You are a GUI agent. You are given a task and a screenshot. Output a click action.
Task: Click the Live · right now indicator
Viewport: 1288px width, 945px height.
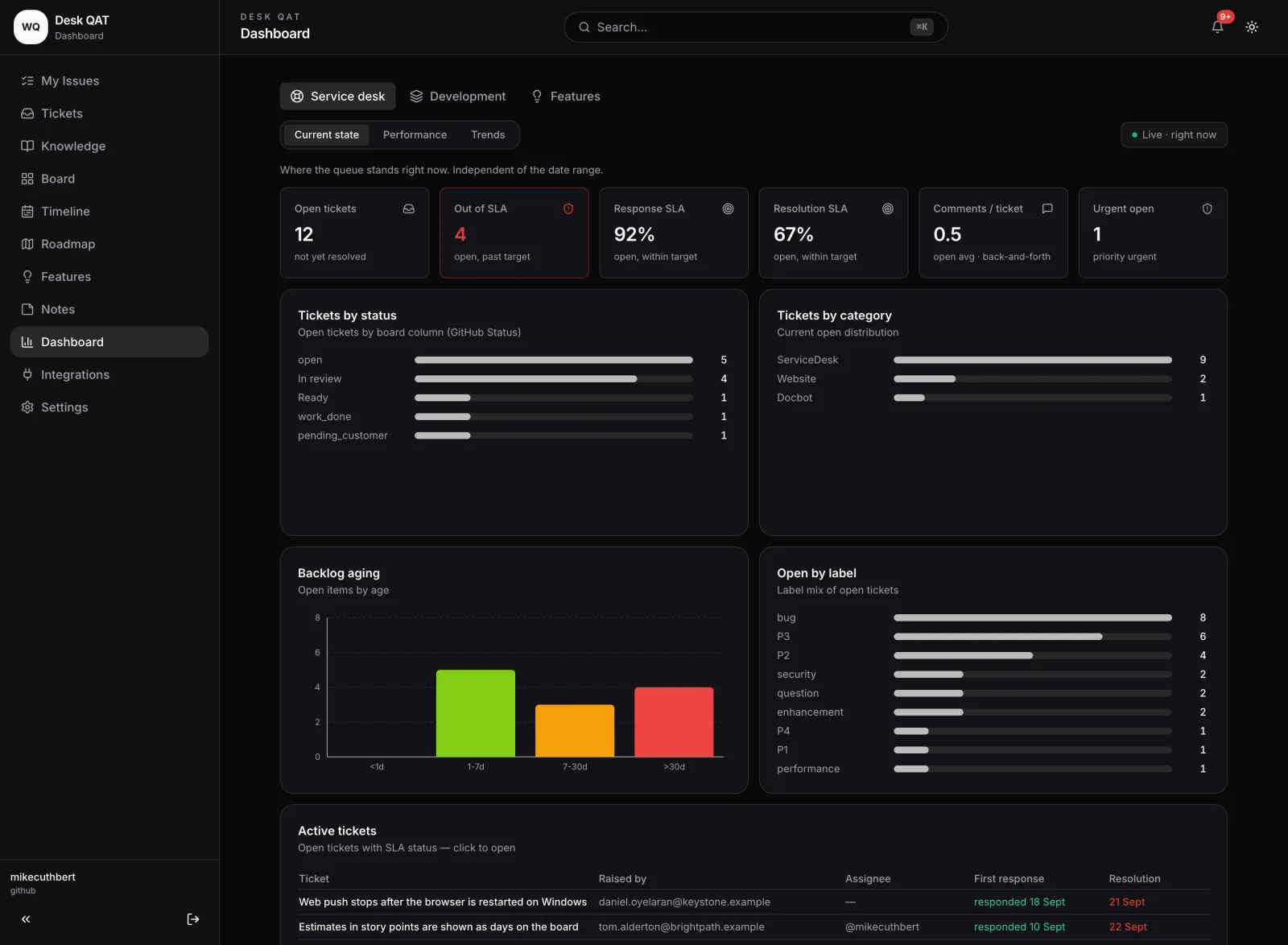(x=1174, y=134)
